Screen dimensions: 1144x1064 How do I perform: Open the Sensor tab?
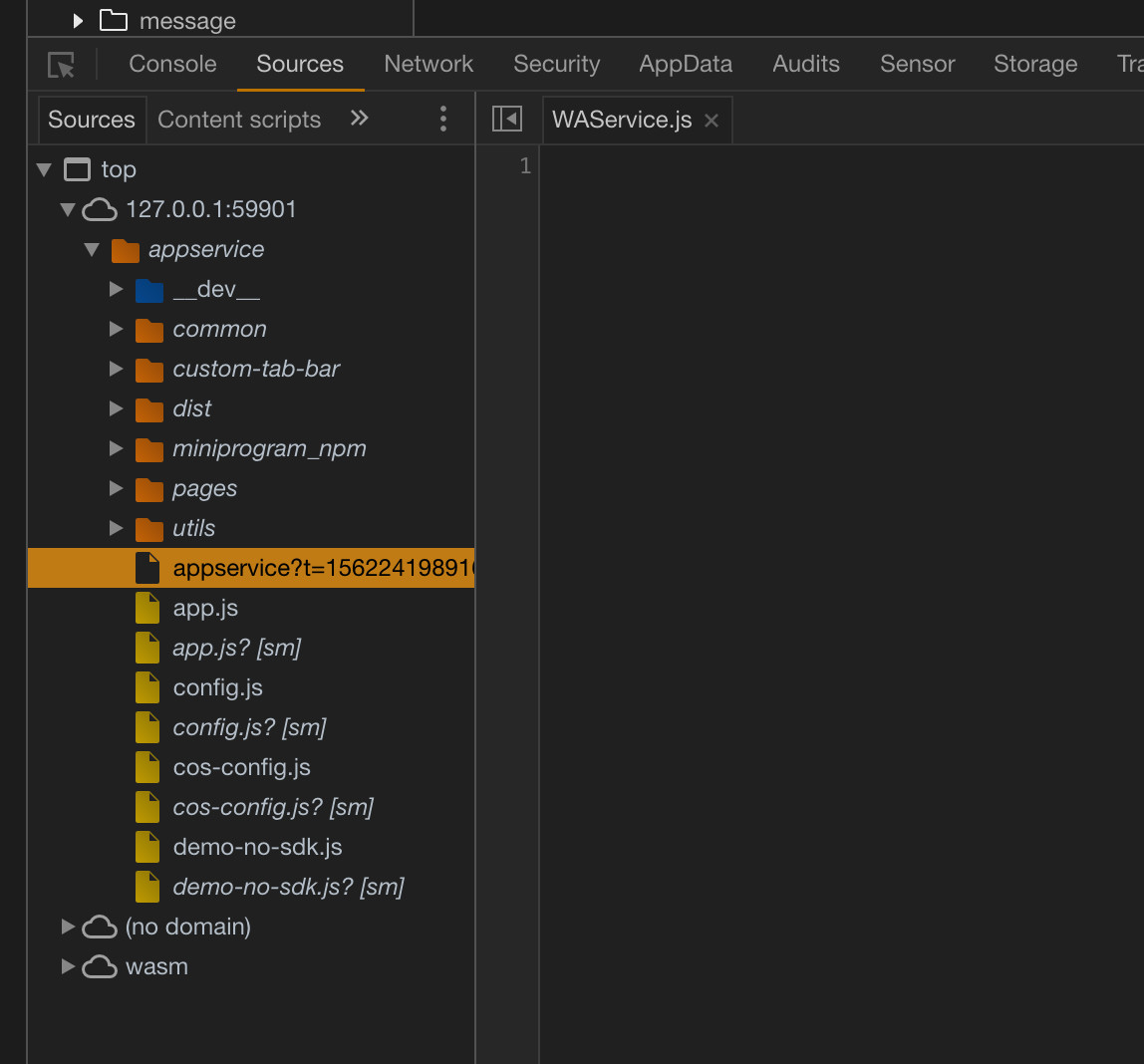(x=917, y=64)
